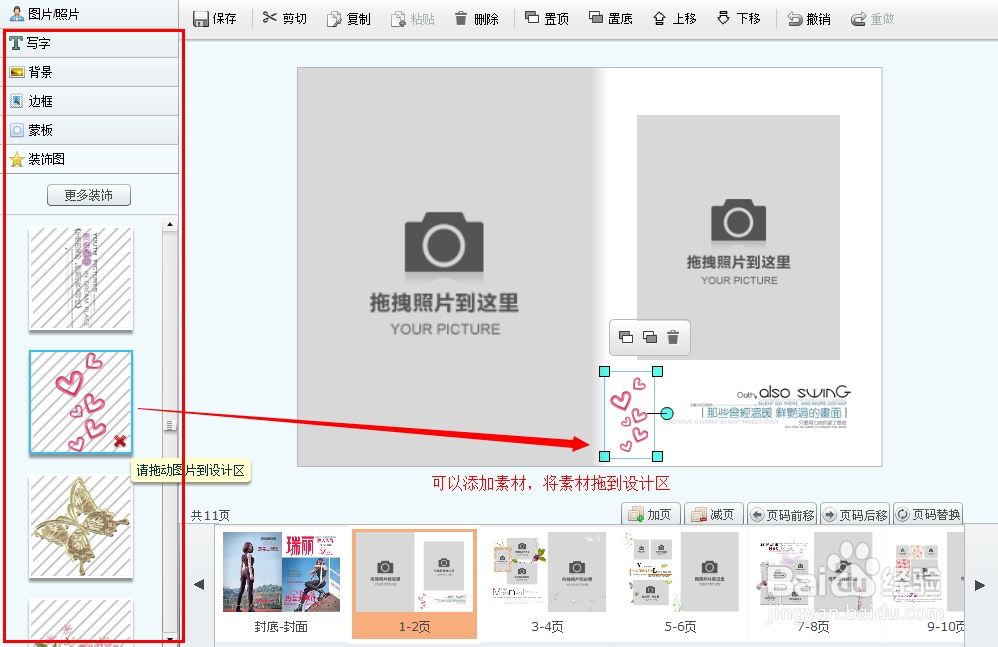Click decoration list scroll up arrow
This screenshot has height=647, width=998.
coord(169,225)
